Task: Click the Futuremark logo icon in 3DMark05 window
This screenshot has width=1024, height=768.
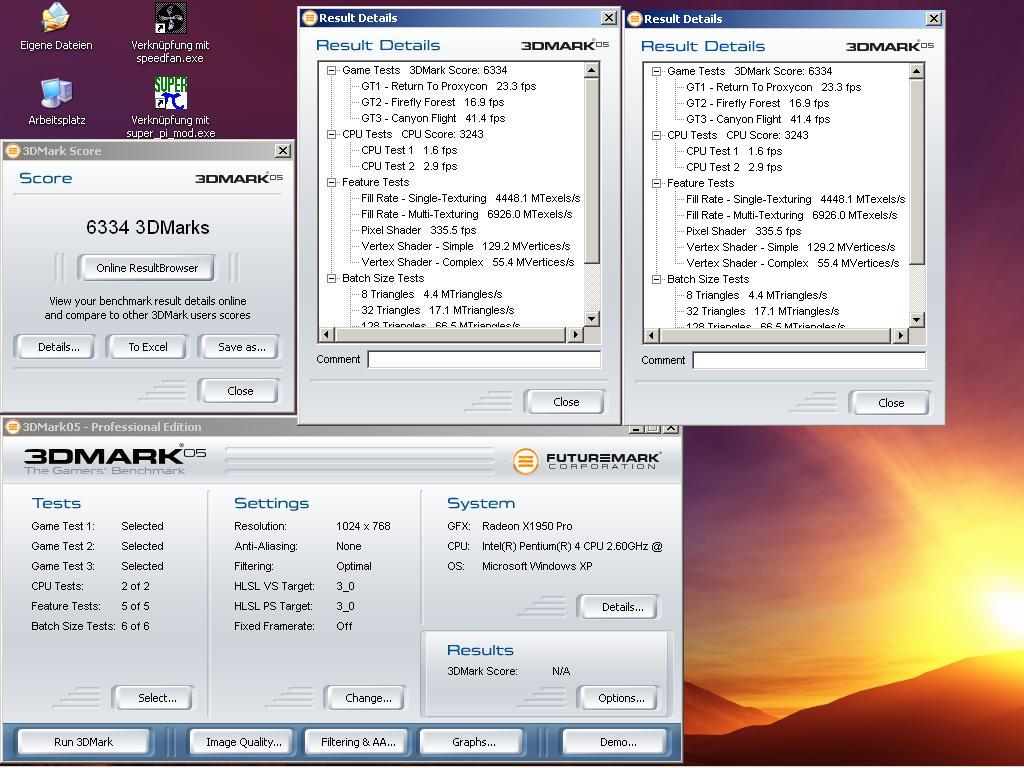Action: [525, 460]
